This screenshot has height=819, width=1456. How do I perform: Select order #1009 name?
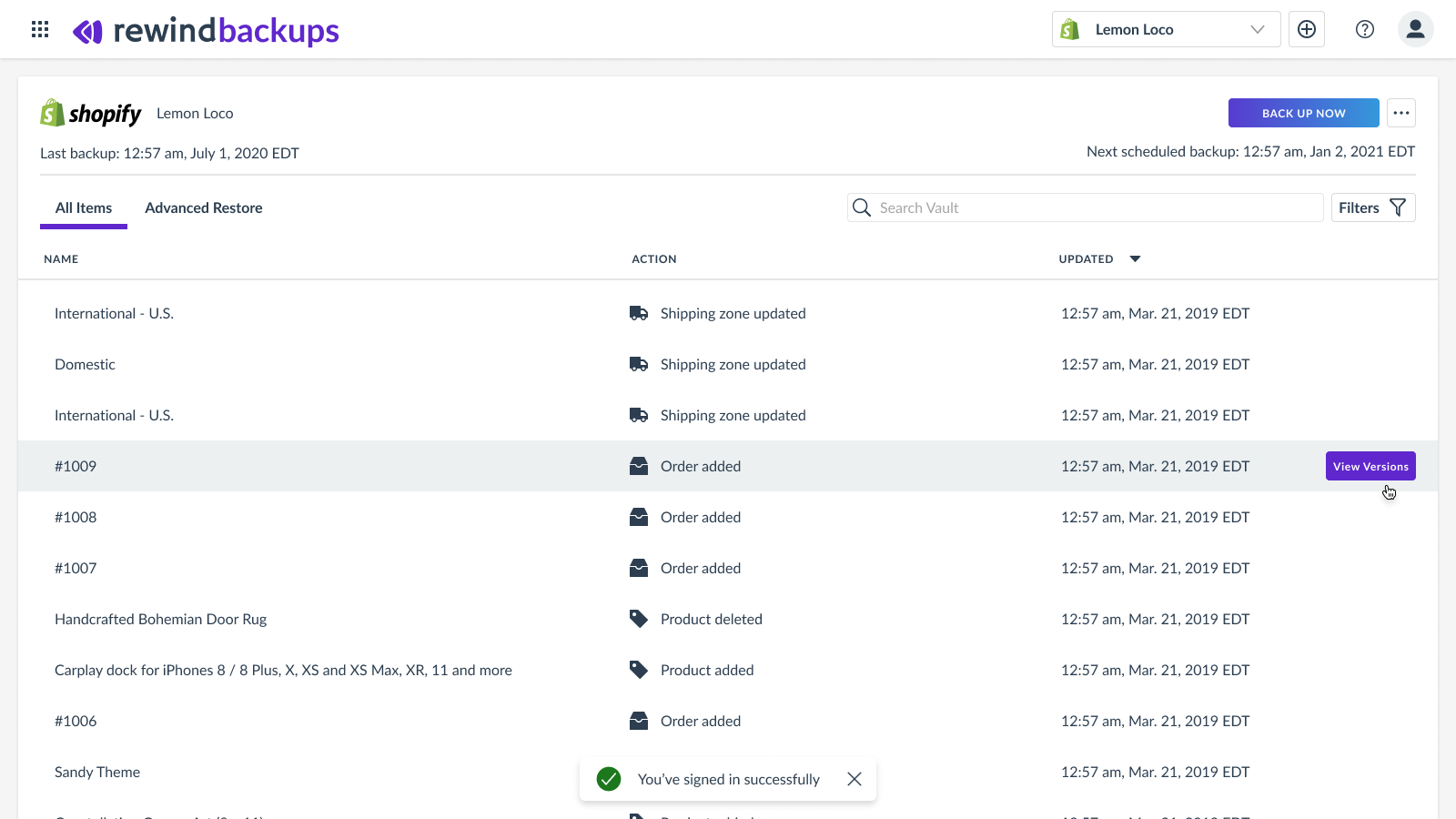tap(76, 466)
